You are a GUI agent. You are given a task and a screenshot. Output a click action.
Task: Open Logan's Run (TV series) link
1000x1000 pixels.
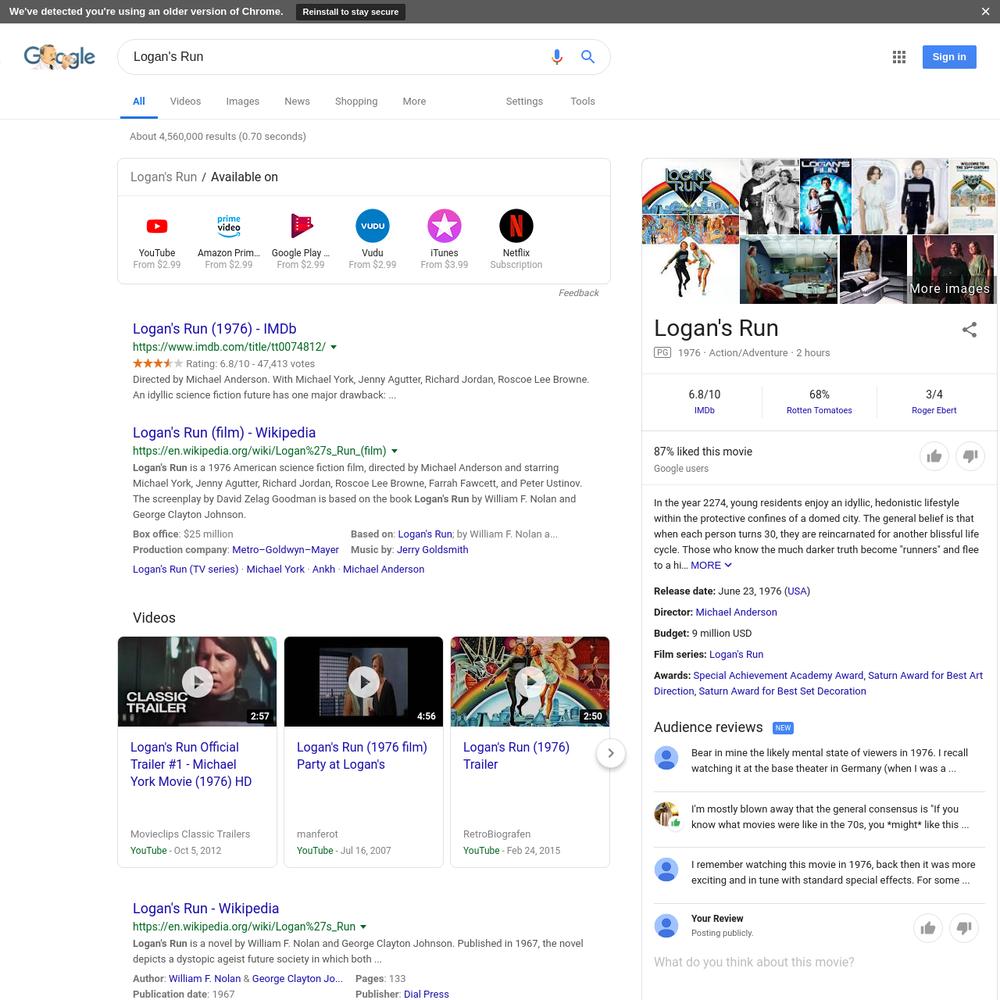[x=186, y=570]
